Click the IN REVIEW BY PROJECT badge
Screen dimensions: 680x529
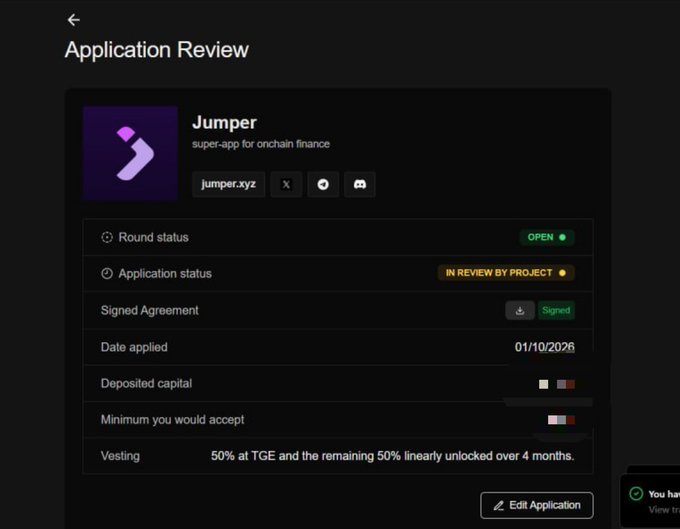tap(506, 273)
